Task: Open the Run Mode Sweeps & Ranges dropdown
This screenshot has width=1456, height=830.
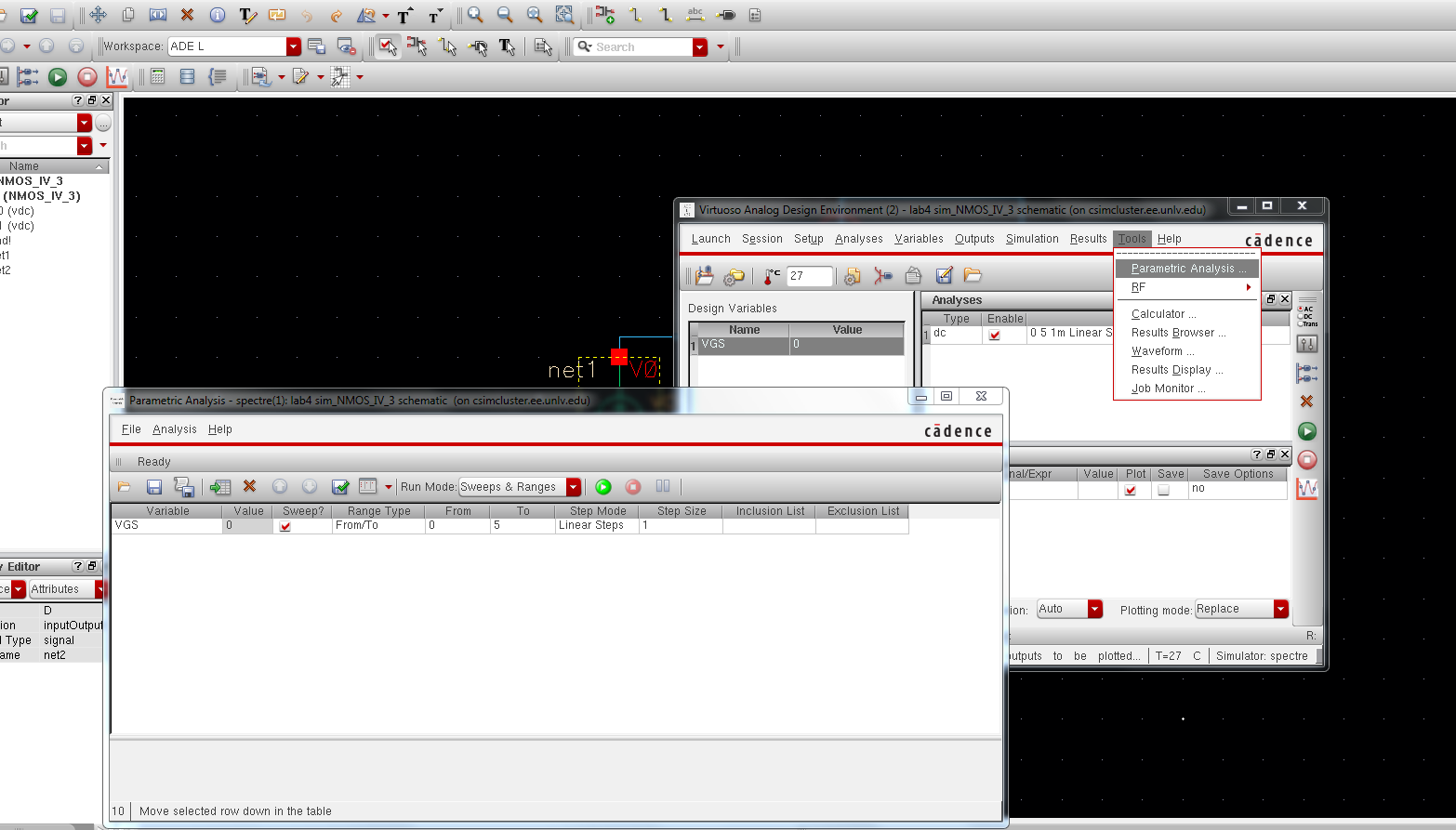Action: [x=574, y=487]
